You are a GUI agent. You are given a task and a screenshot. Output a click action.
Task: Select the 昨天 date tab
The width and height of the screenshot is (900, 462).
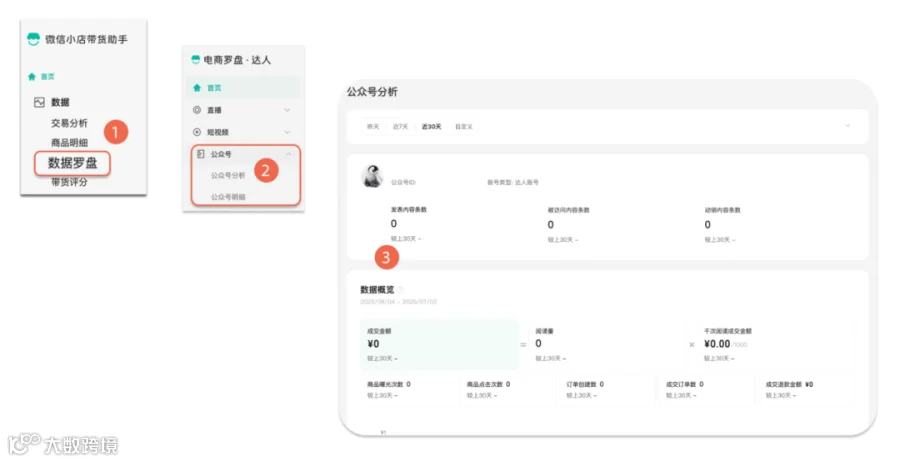point(373,127)
